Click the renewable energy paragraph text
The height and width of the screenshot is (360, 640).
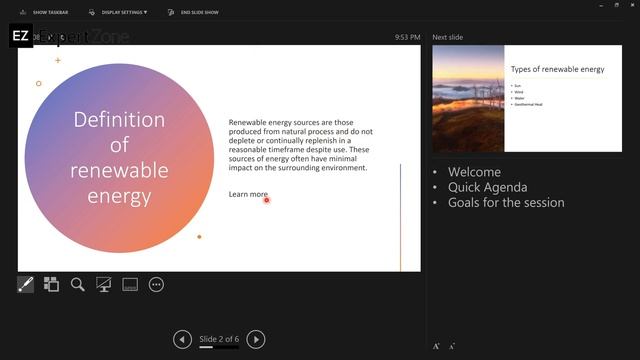301,145
